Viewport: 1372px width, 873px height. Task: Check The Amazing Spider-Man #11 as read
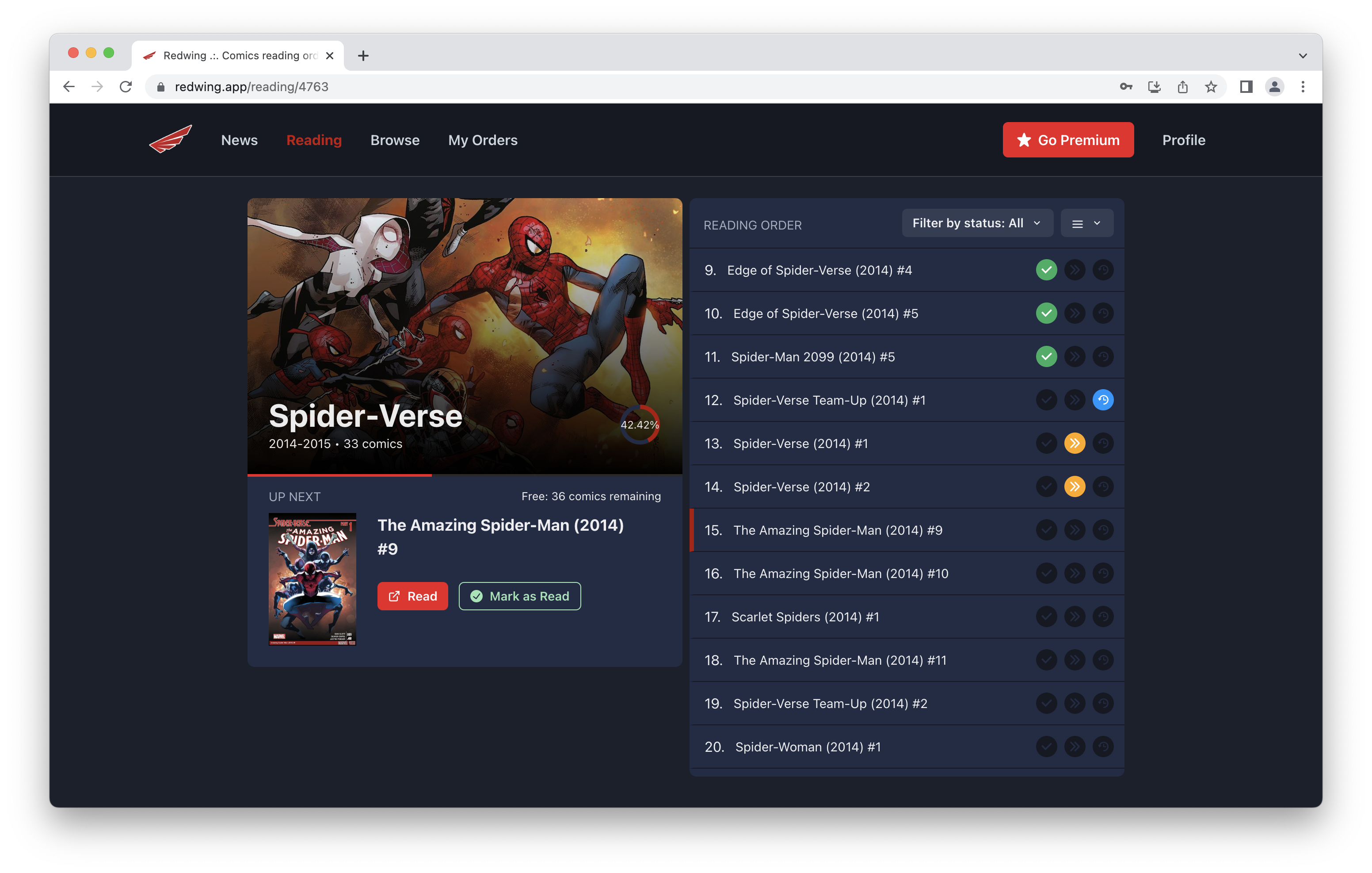[1046, 660]
